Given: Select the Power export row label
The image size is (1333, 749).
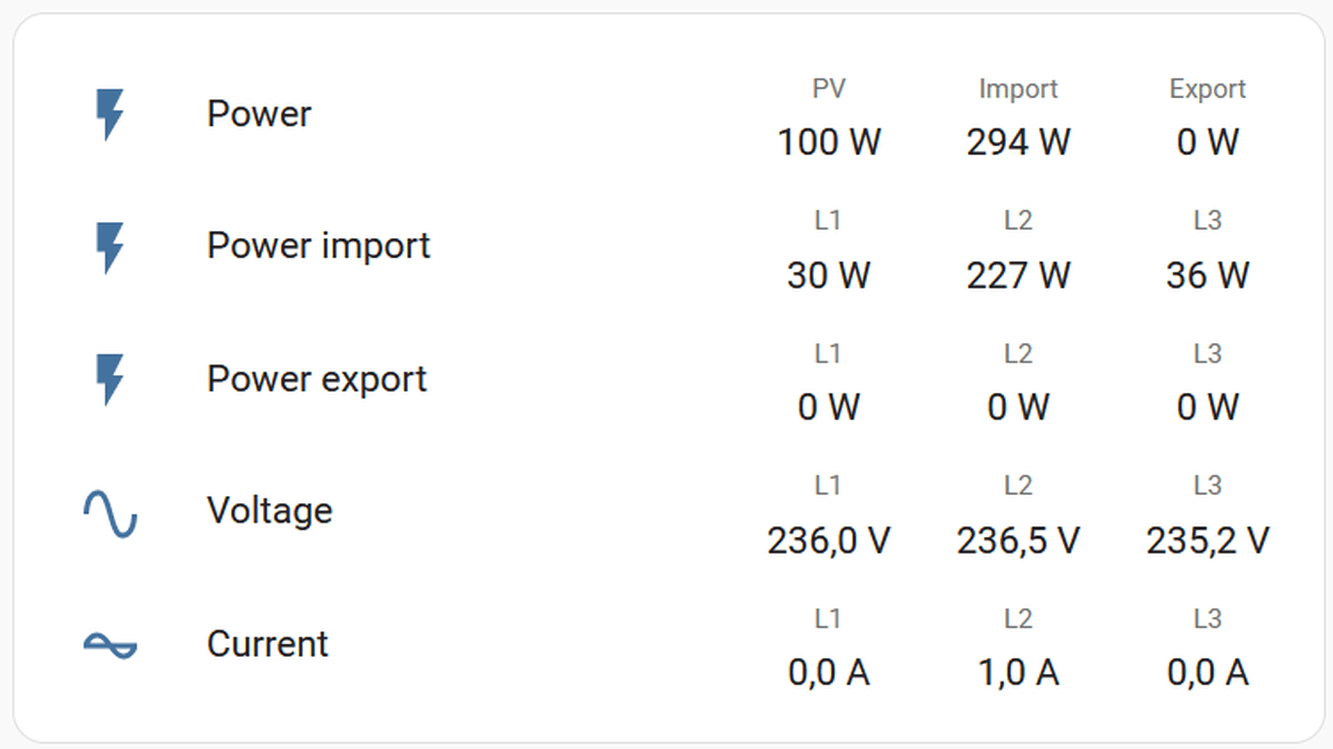Looking at the screenshot, I should [316, 379].
